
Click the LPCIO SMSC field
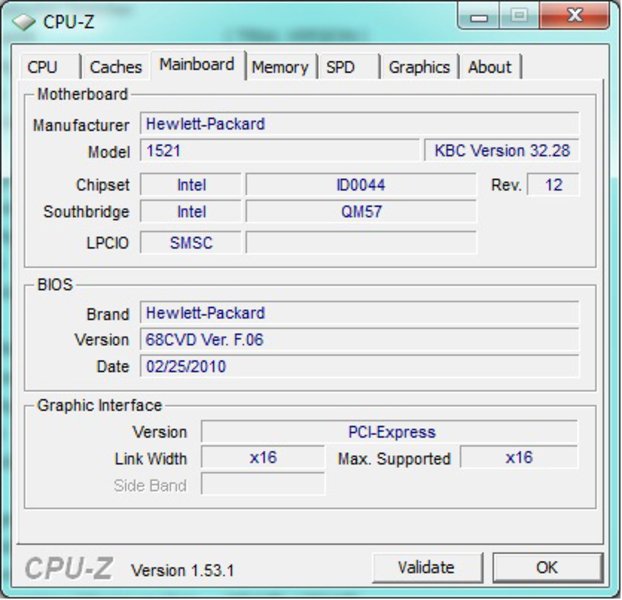(191, 242)
